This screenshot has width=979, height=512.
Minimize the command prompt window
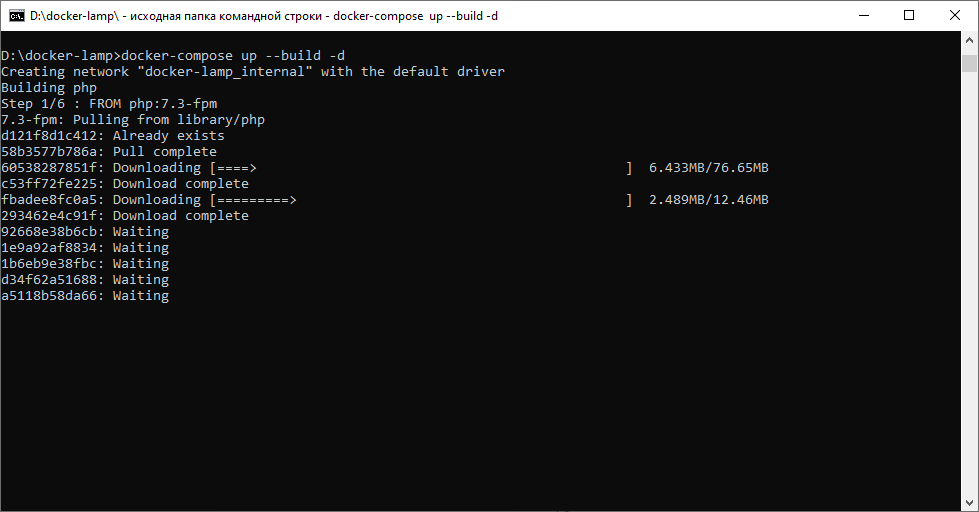(x=862, y=15)
